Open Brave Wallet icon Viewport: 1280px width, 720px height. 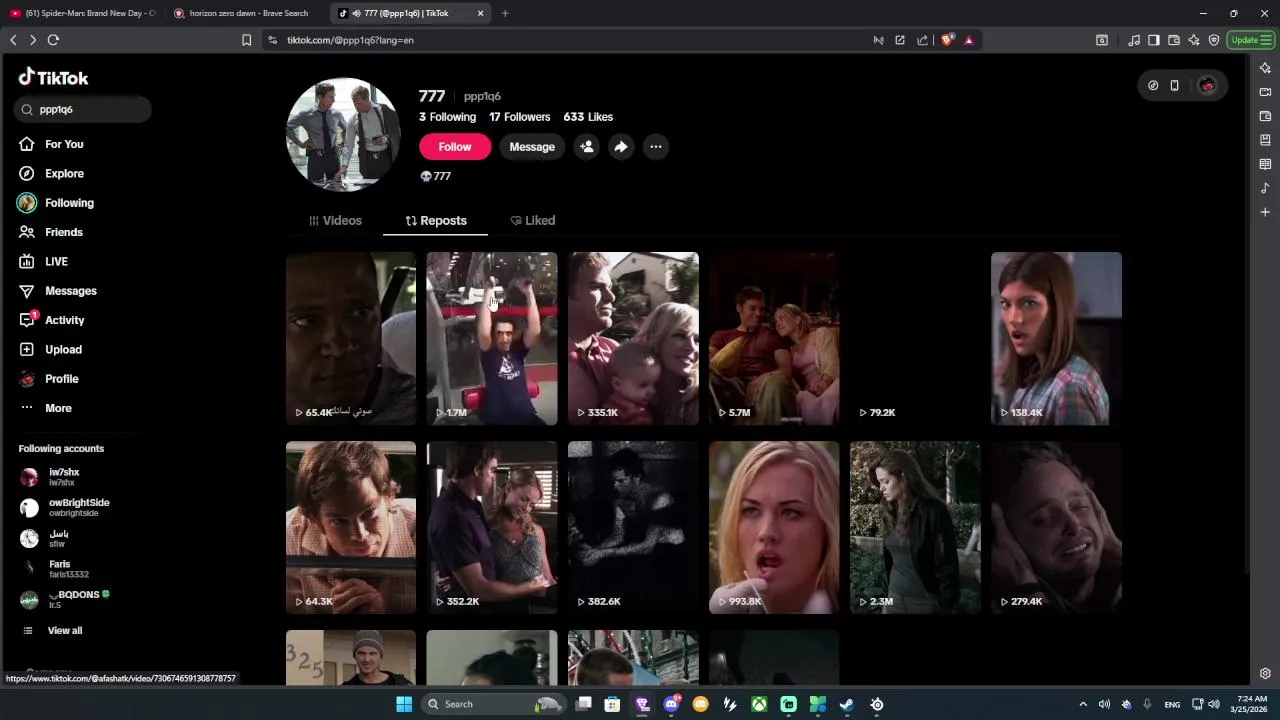1174,40
